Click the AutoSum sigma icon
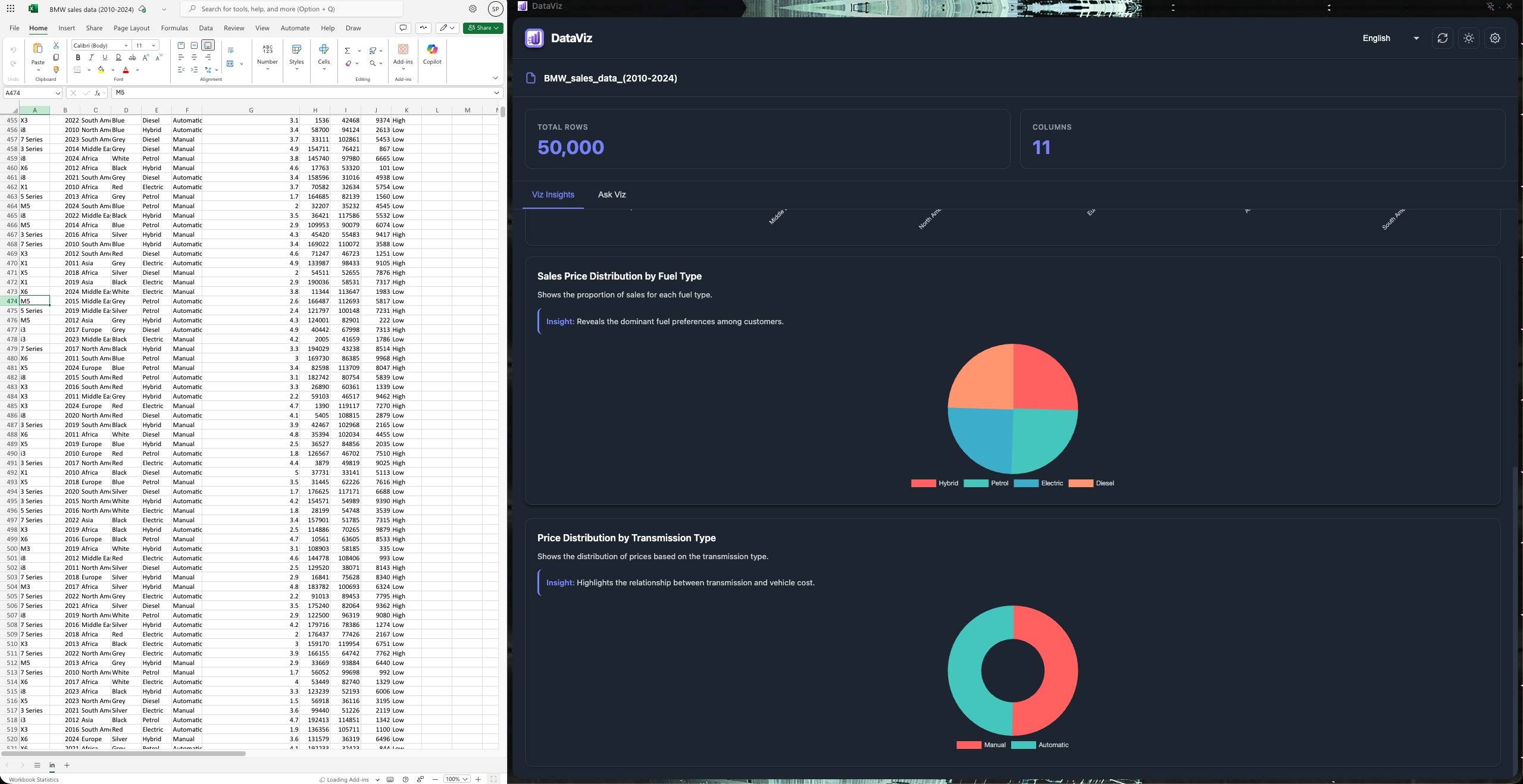The image size is (1523, 784). pos(348,51)
